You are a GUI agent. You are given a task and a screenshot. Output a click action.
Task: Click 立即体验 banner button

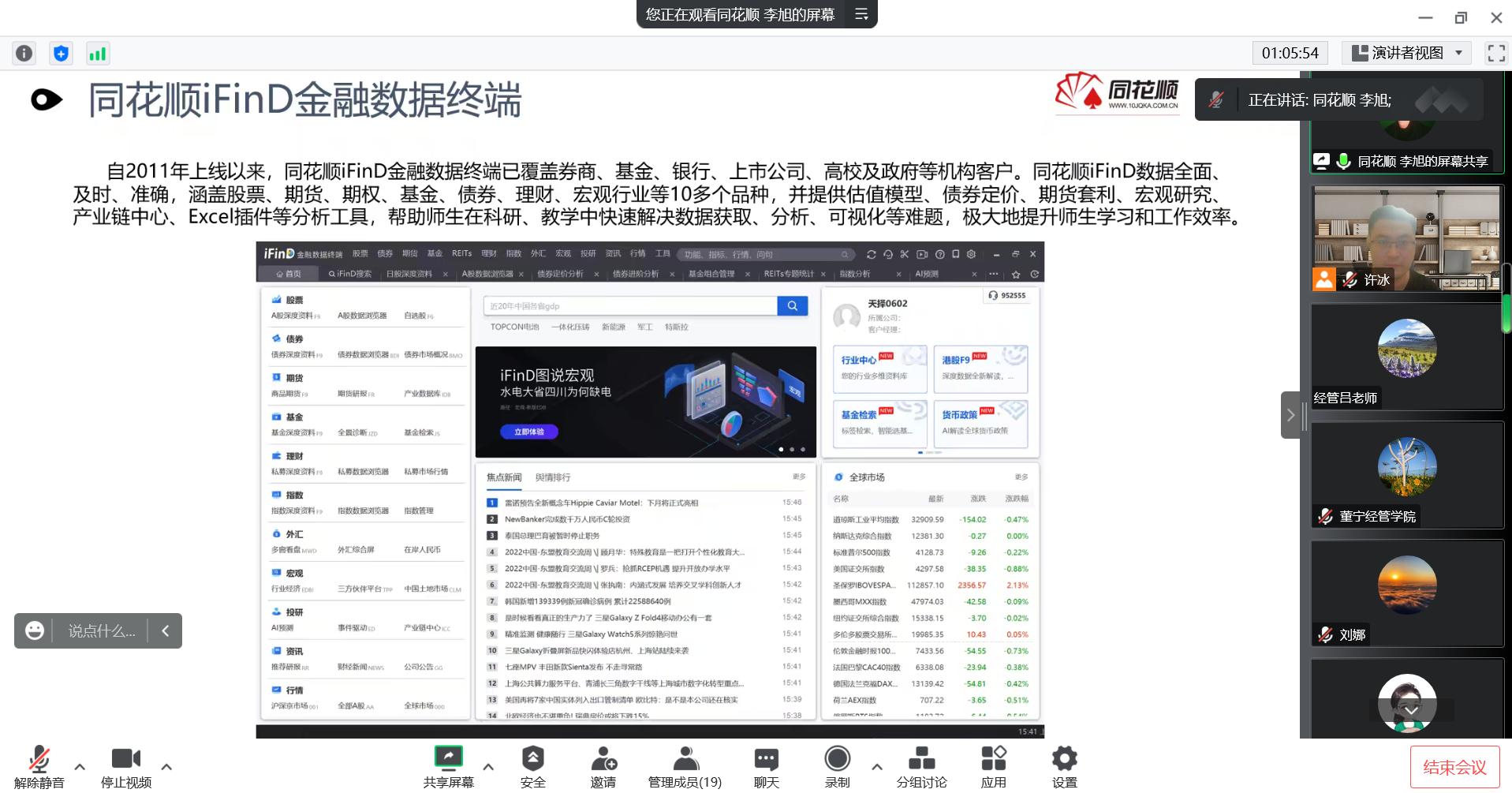(x=529, y=432)
